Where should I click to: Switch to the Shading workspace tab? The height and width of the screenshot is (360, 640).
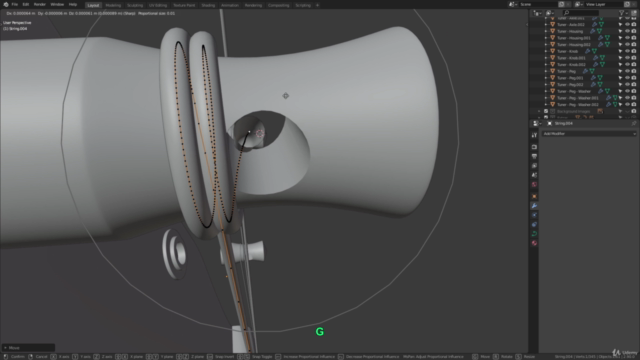point(208,5)
